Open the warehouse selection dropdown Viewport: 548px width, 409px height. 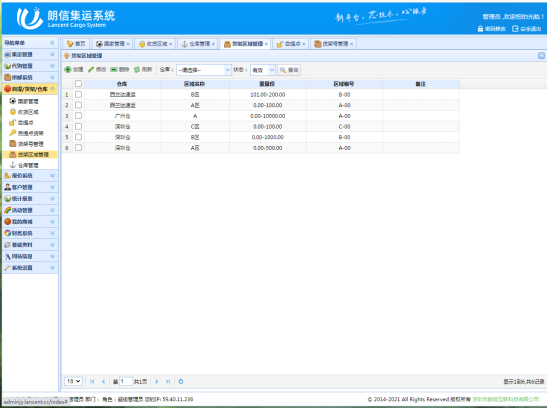(x=204, y=70)
